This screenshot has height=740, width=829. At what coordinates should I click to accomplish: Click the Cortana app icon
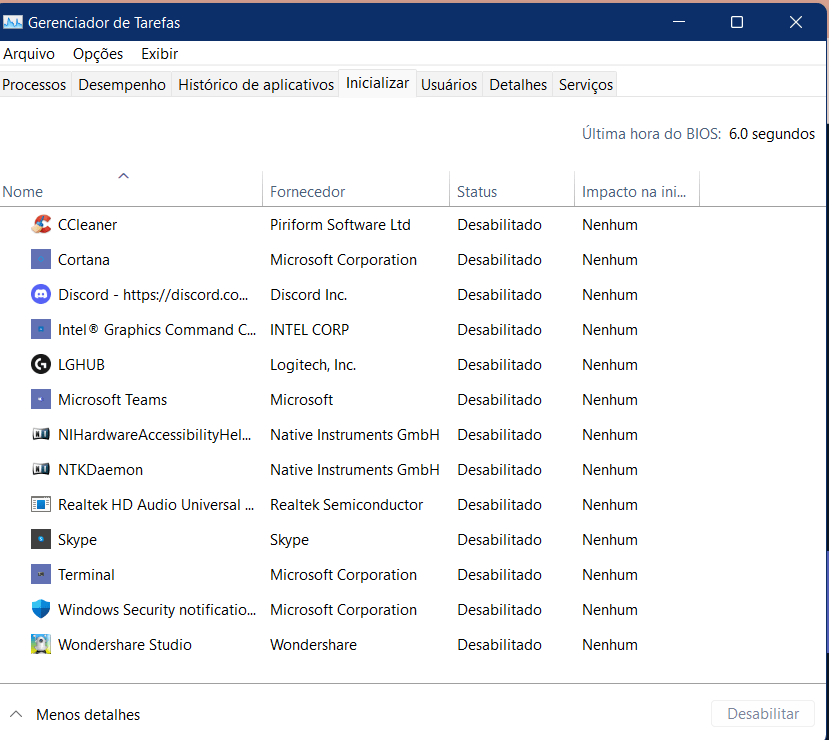pyautogui.click(x=41, y=260)
